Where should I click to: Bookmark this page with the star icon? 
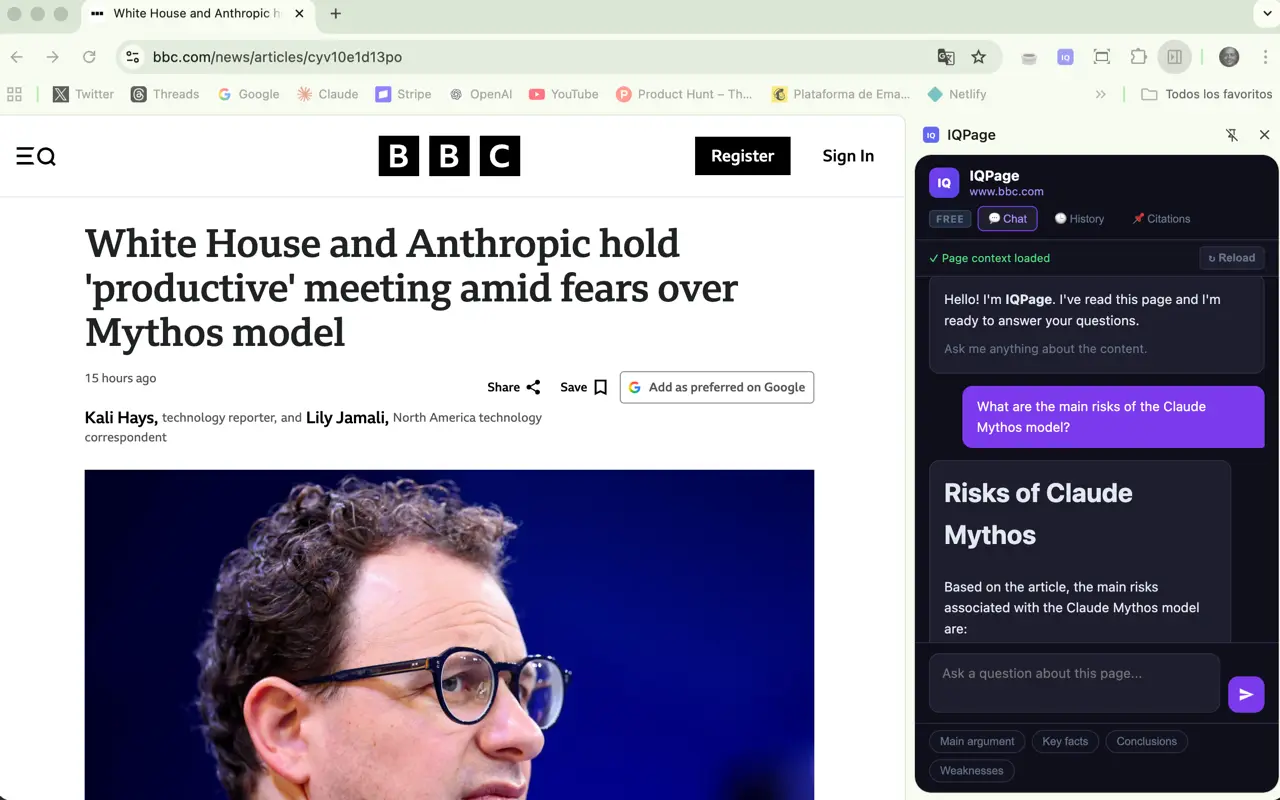click(979, 57)
